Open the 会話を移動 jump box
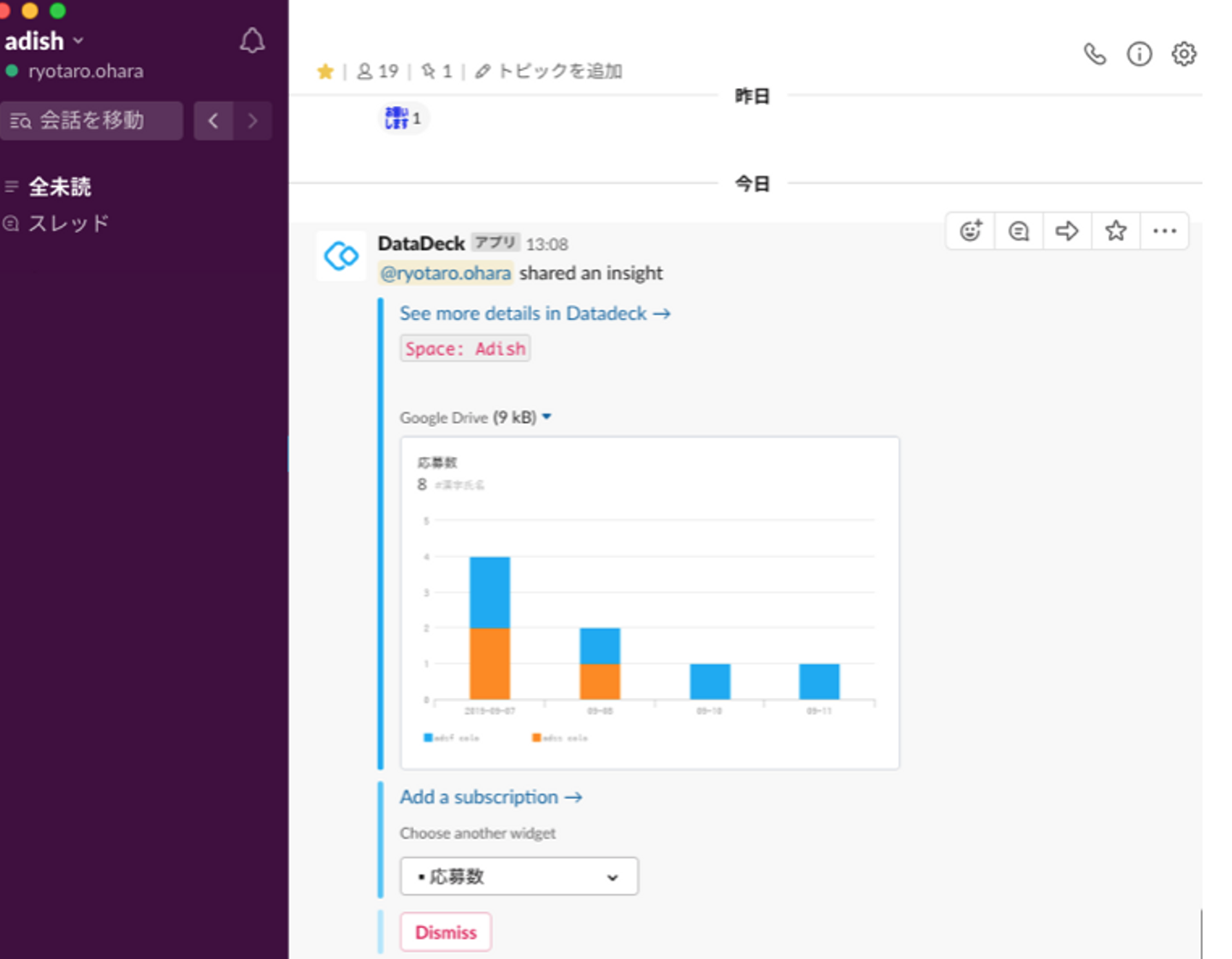 pos(92,121)
